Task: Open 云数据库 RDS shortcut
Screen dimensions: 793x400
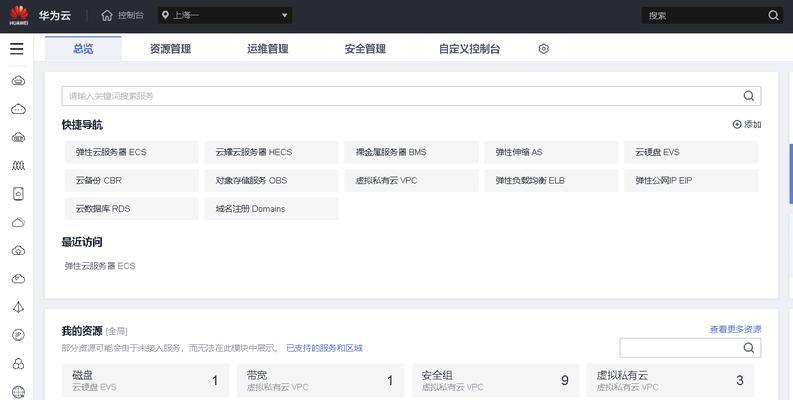Action: point(131,209)
